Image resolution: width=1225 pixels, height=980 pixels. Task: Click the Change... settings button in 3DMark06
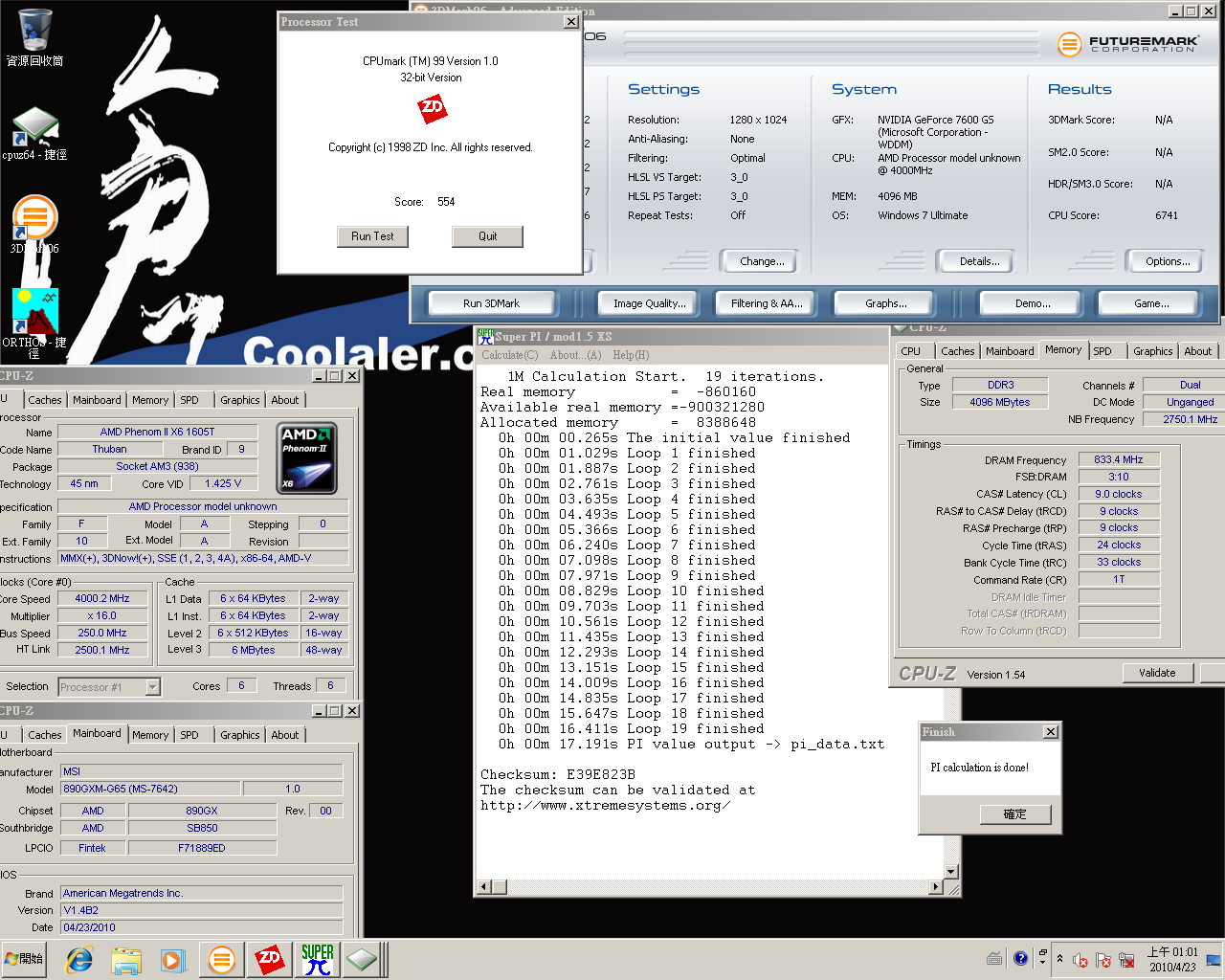point(762,261)
